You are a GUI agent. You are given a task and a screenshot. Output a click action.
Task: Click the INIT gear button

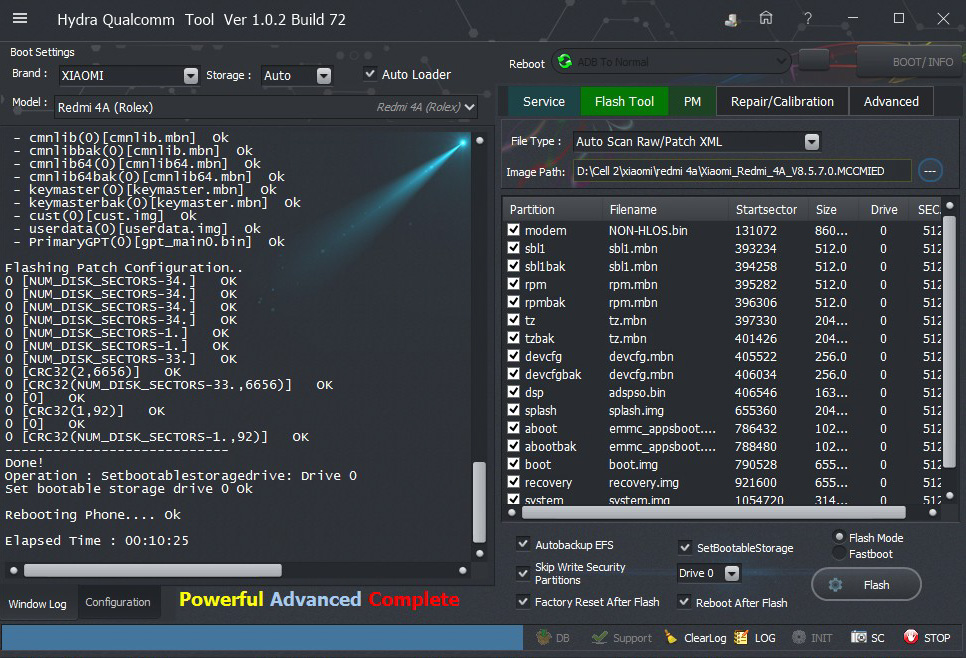pos(812,638)
